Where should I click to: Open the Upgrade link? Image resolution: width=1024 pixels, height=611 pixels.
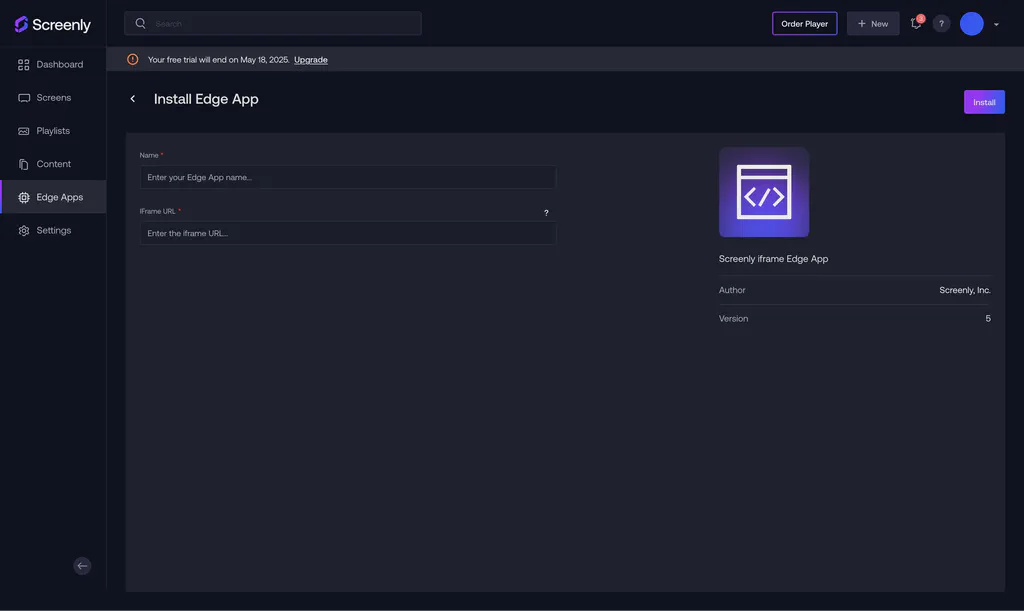point(311,58)
